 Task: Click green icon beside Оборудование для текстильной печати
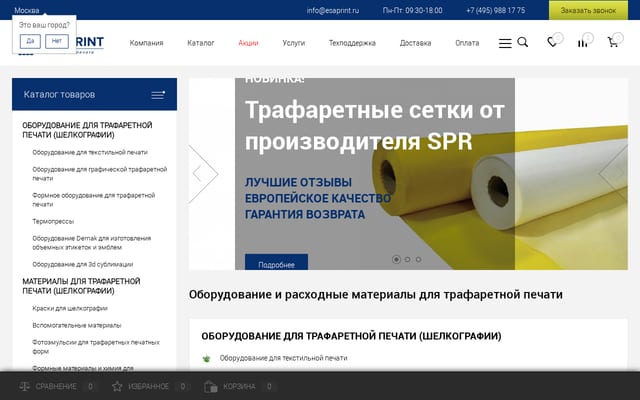pyautogui.click(x=207, y=359)
